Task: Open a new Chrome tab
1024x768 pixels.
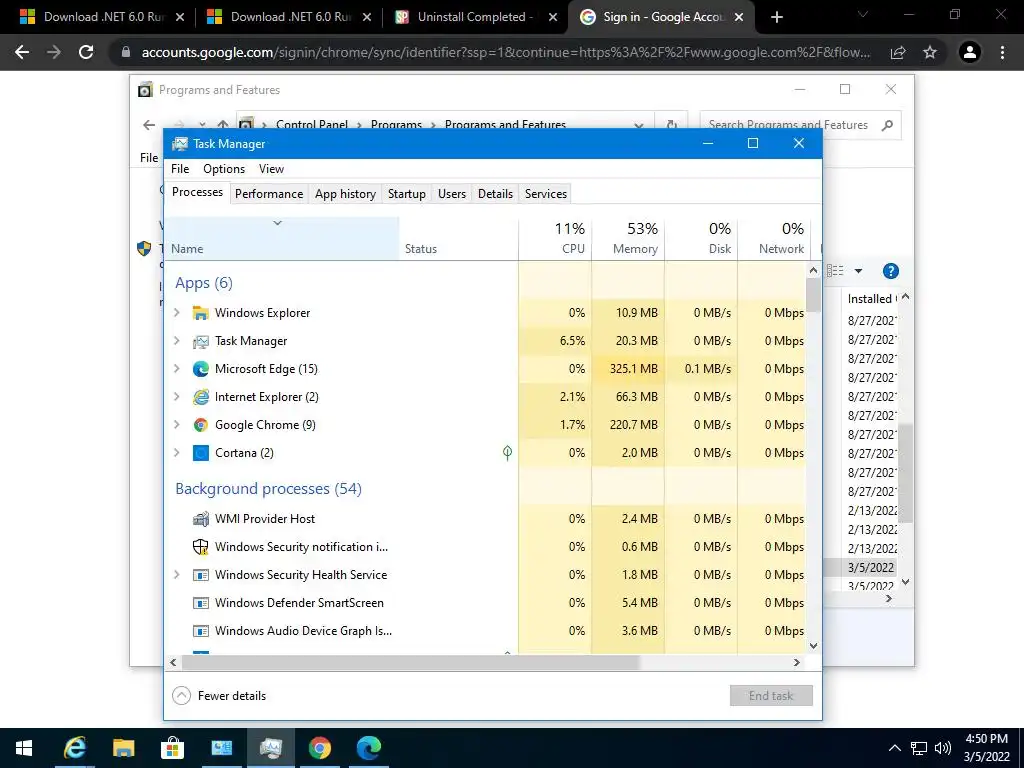Action: 776,17
